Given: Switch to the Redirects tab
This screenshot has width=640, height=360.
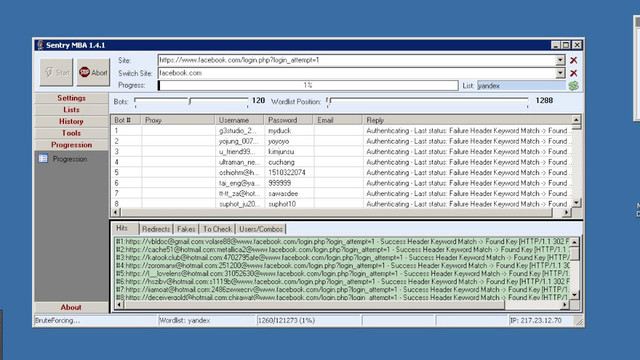Looking at the screenshot, I should [156, 229].
